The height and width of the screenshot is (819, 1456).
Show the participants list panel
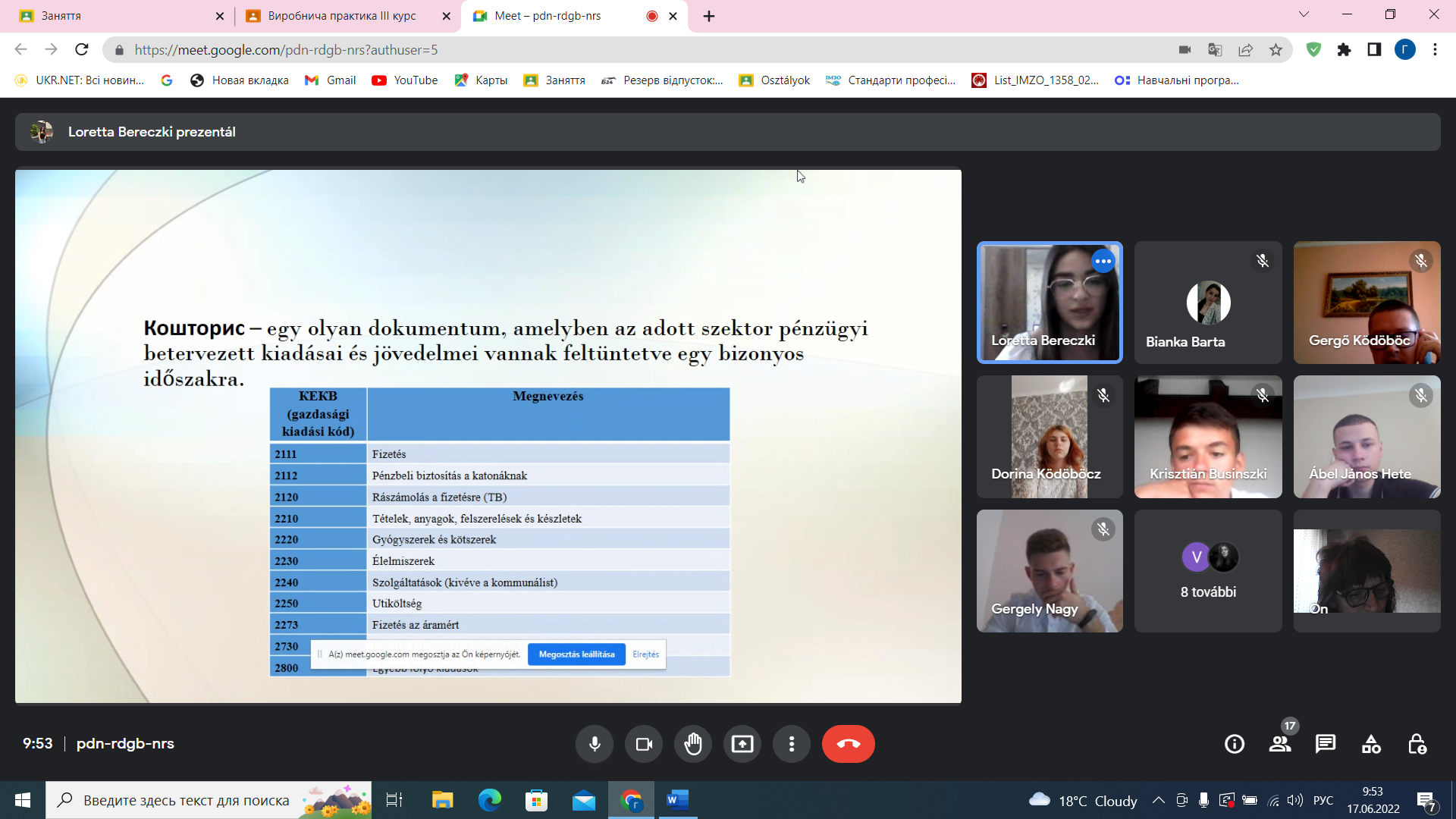(x=1280, y=744)
